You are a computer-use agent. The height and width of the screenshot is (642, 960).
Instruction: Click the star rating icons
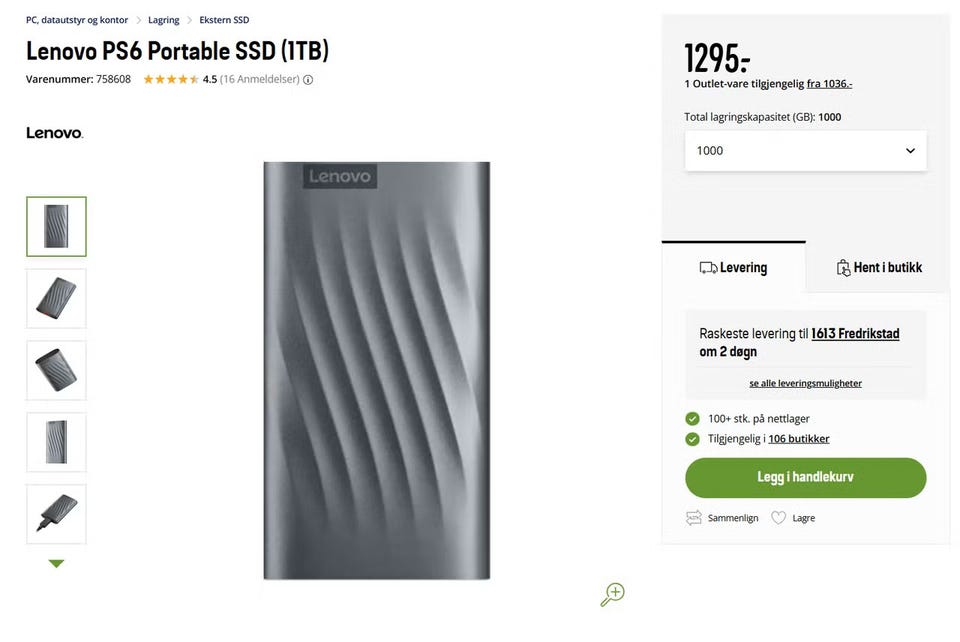click(171, 80)
